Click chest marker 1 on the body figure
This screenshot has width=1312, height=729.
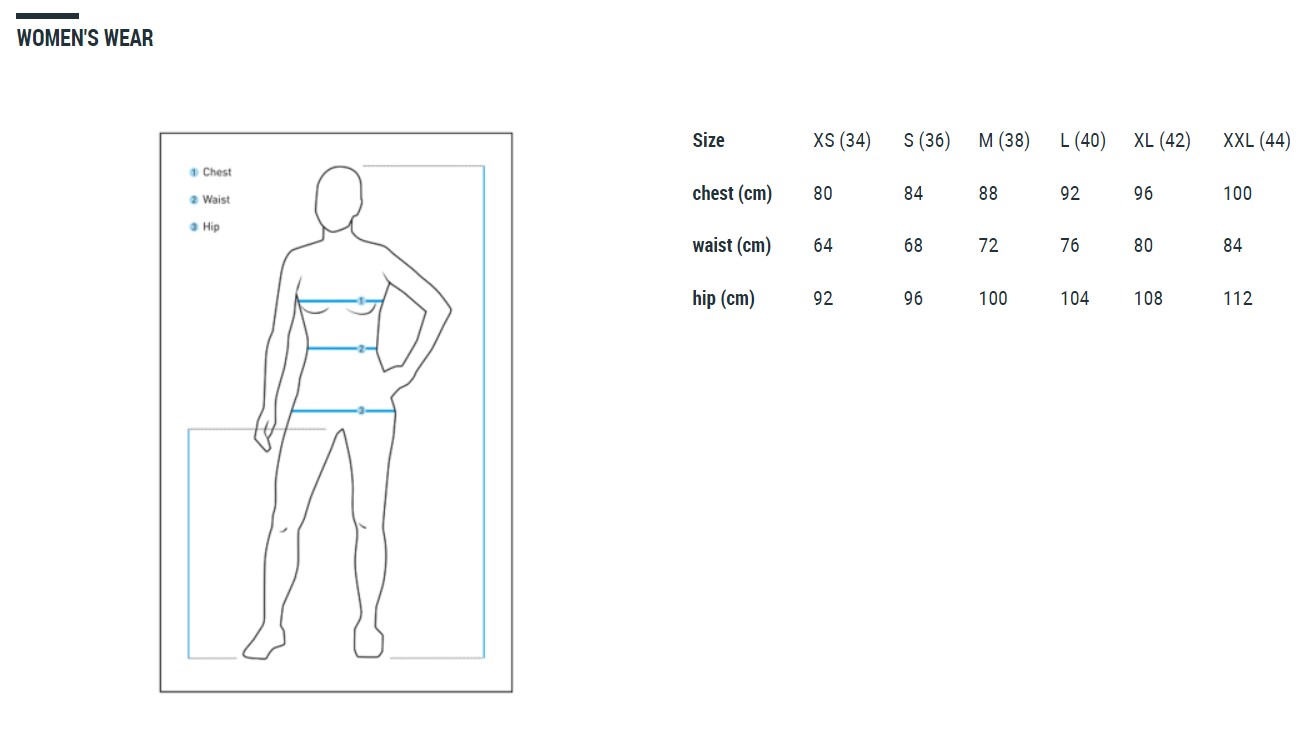coord(361,300)
